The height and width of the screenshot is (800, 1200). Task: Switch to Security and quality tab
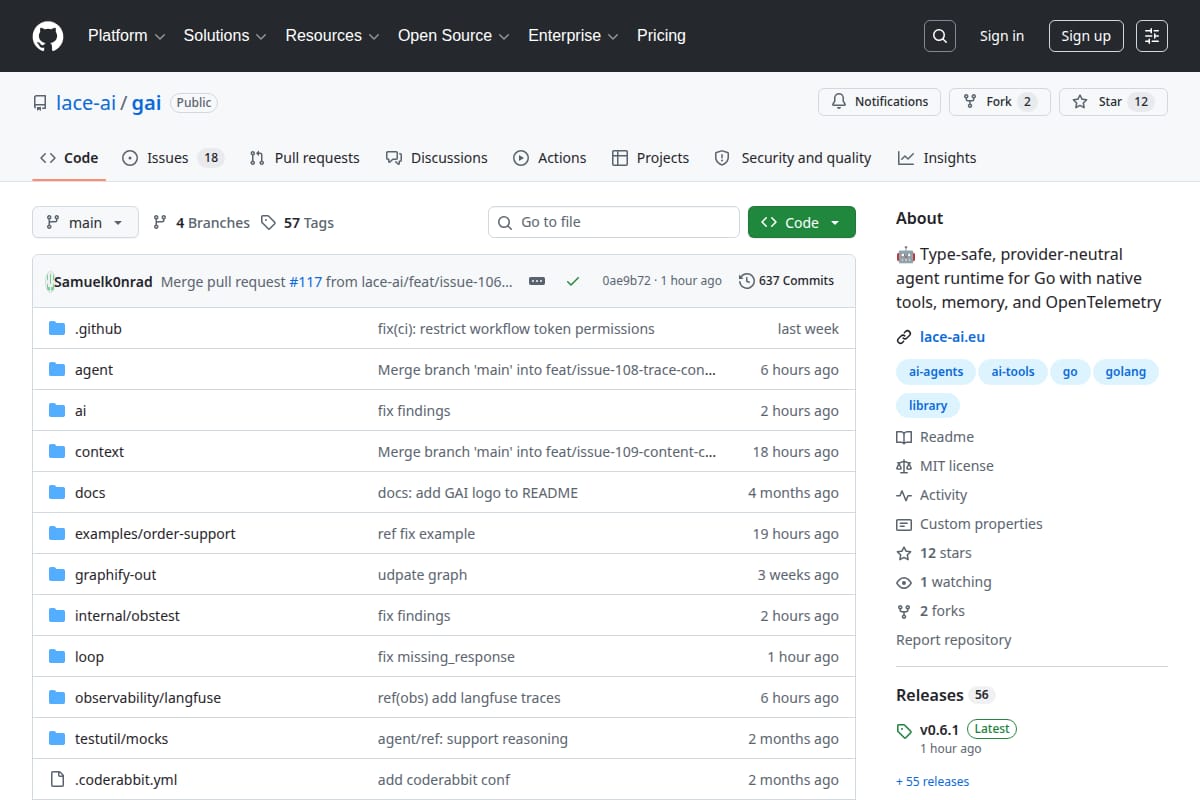[x=792, y=158]
